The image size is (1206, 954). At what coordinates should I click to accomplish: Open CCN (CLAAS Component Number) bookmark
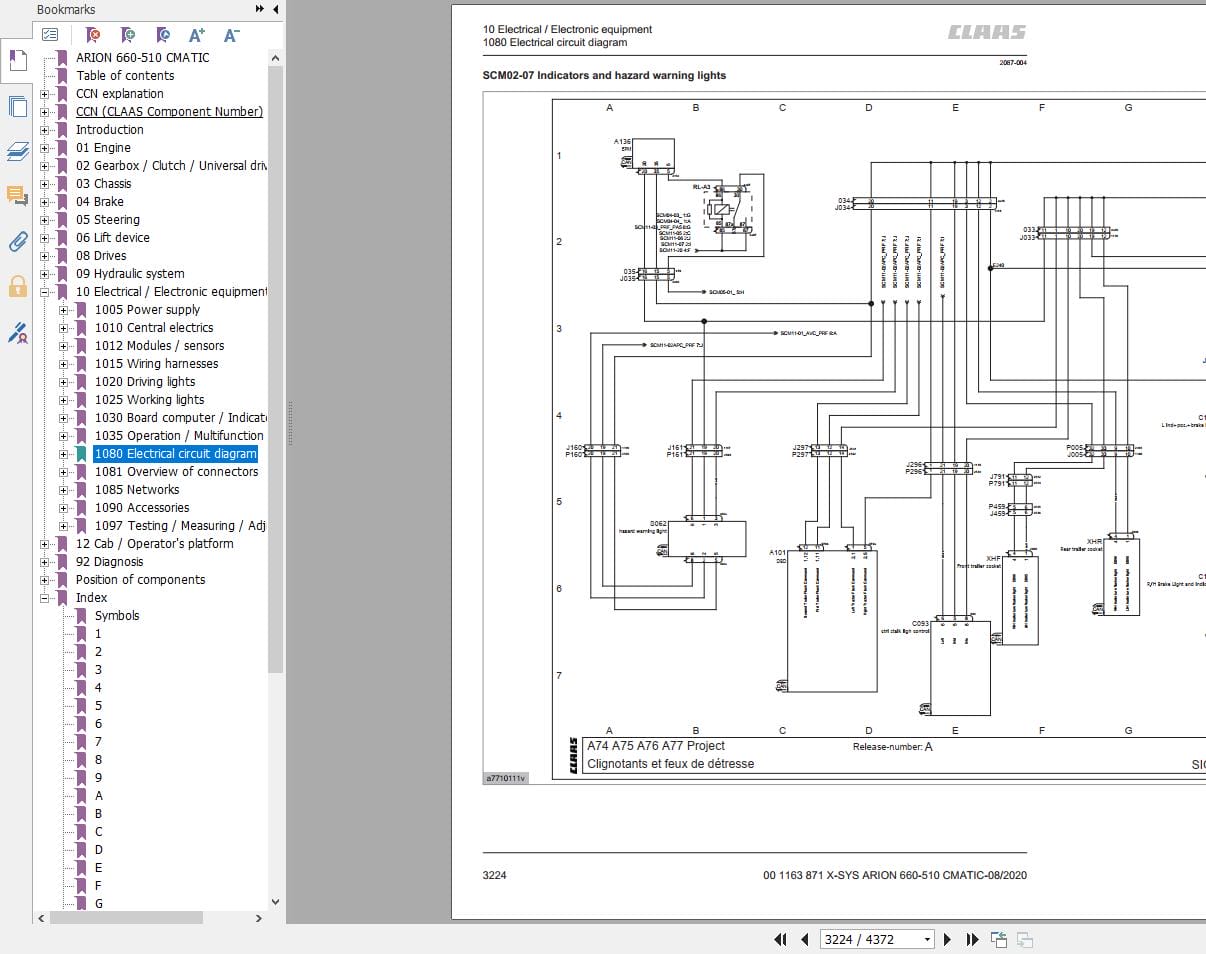point(169,111)
